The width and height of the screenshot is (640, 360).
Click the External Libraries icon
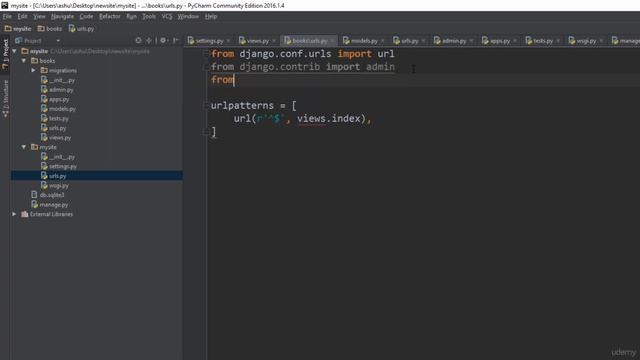tap(25, 214)
